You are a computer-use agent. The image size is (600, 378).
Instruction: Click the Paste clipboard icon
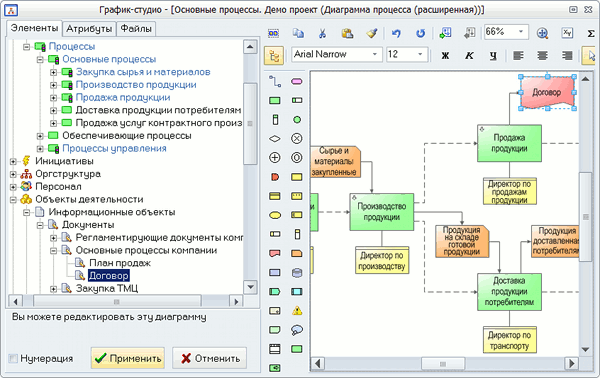pos(347,33)
